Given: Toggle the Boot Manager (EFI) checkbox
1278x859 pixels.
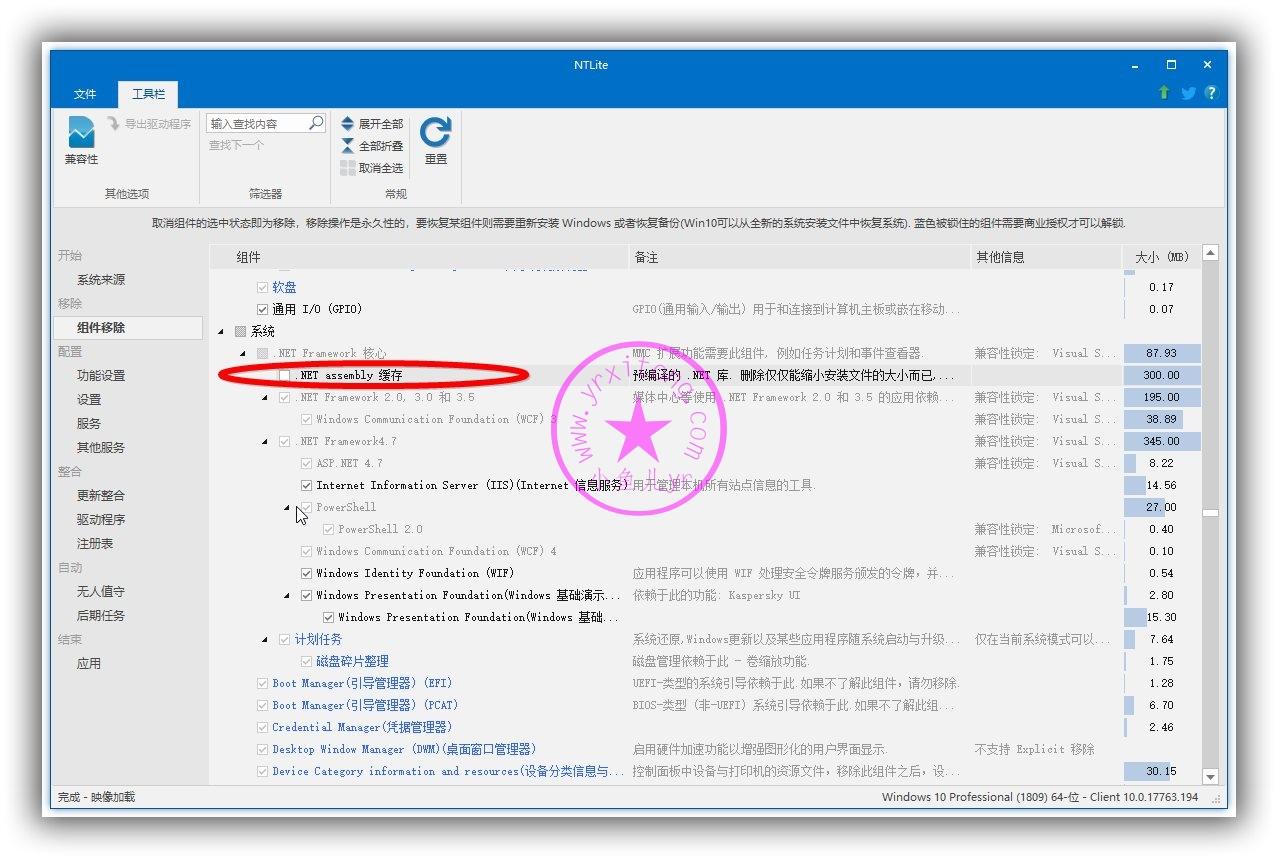Looking at the screenshot, I should (x=263, y=683).
